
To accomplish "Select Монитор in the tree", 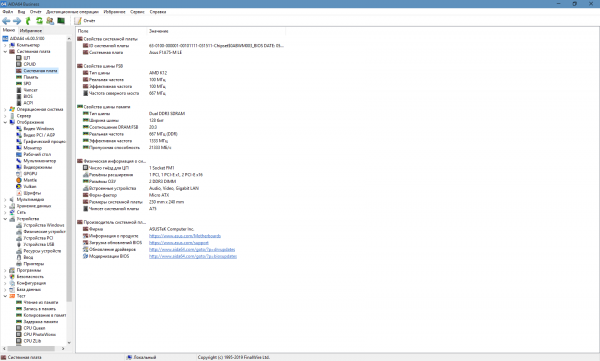I will click(33, 148).
